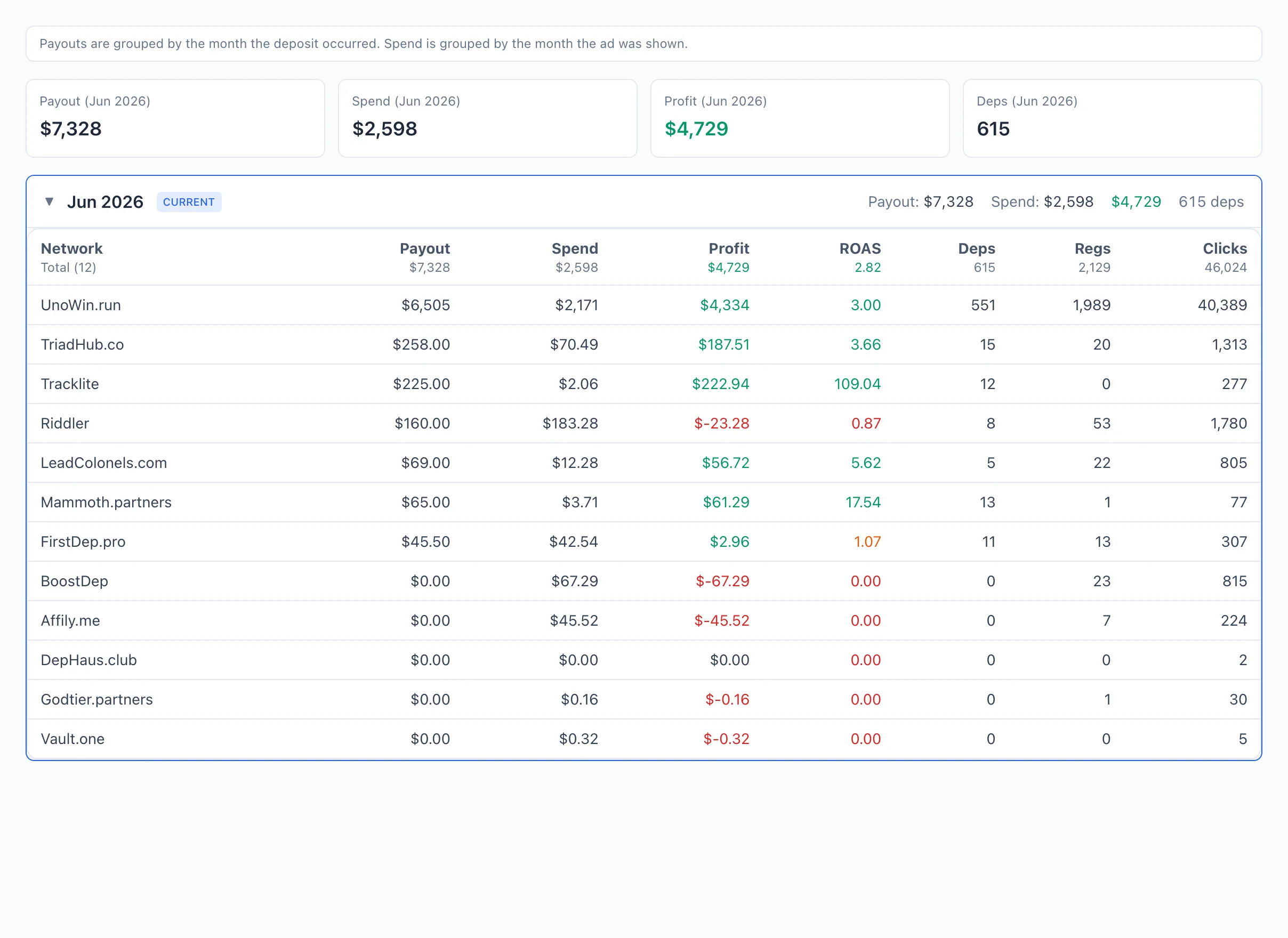Open the Profit (Jun 2026) summary card

point(800,118)
